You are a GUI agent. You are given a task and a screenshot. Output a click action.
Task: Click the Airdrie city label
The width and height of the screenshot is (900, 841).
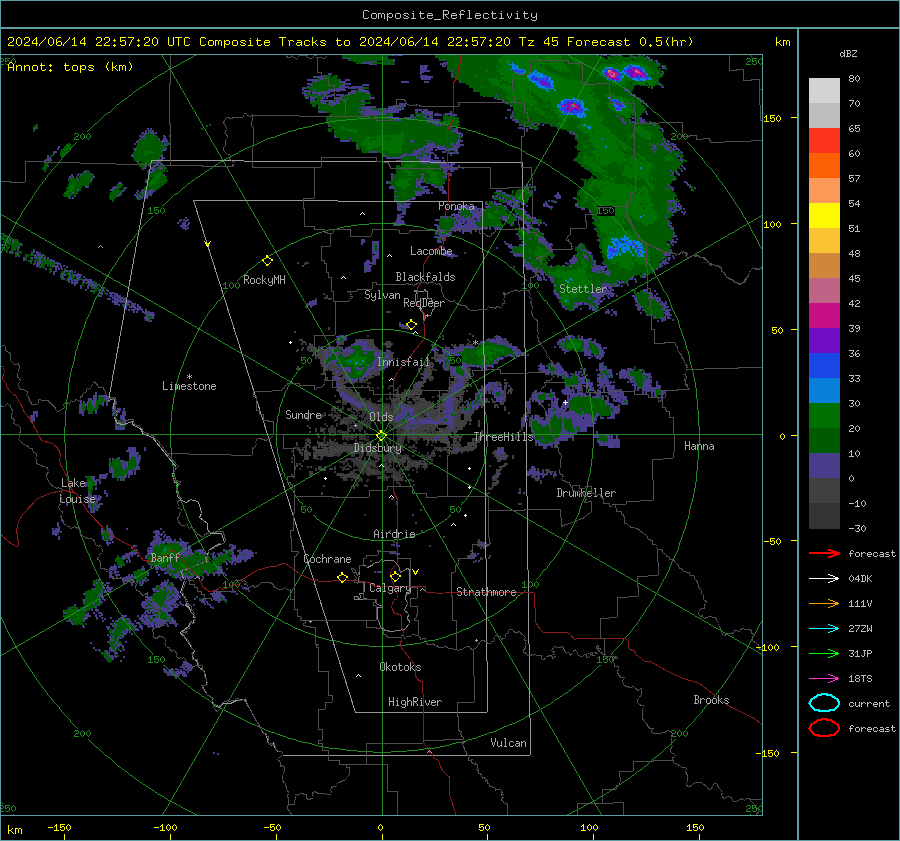394,534
